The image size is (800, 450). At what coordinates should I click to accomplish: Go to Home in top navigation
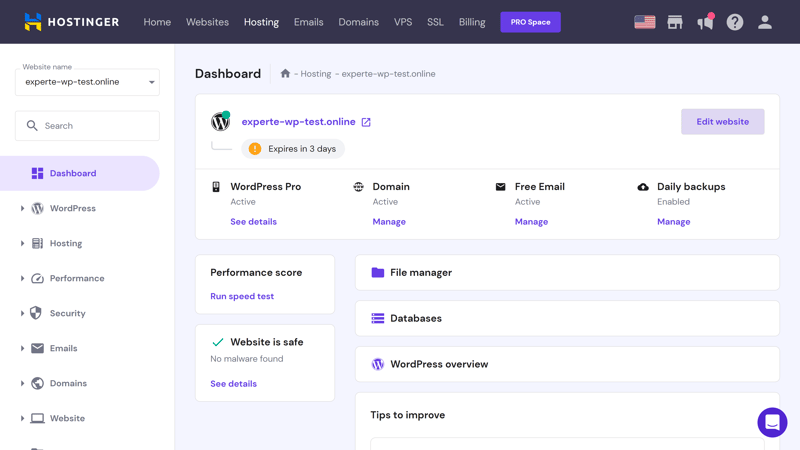point(157,22)
